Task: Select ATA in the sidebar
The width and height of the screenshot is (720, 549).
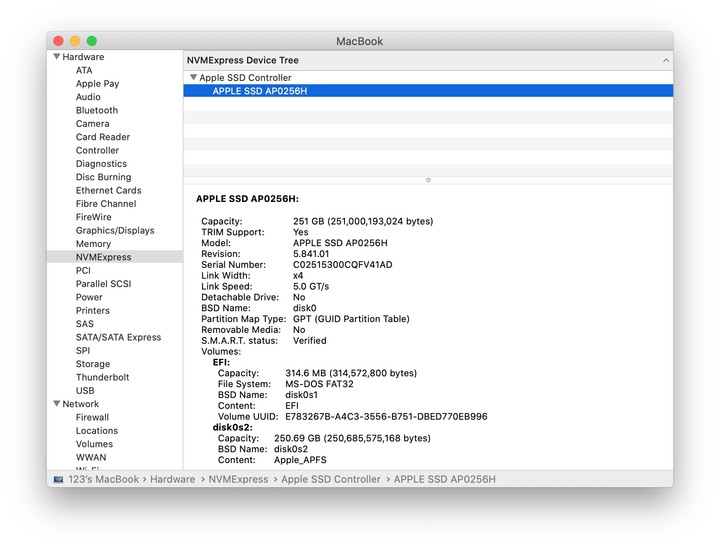Action: [x=84, y=70]
